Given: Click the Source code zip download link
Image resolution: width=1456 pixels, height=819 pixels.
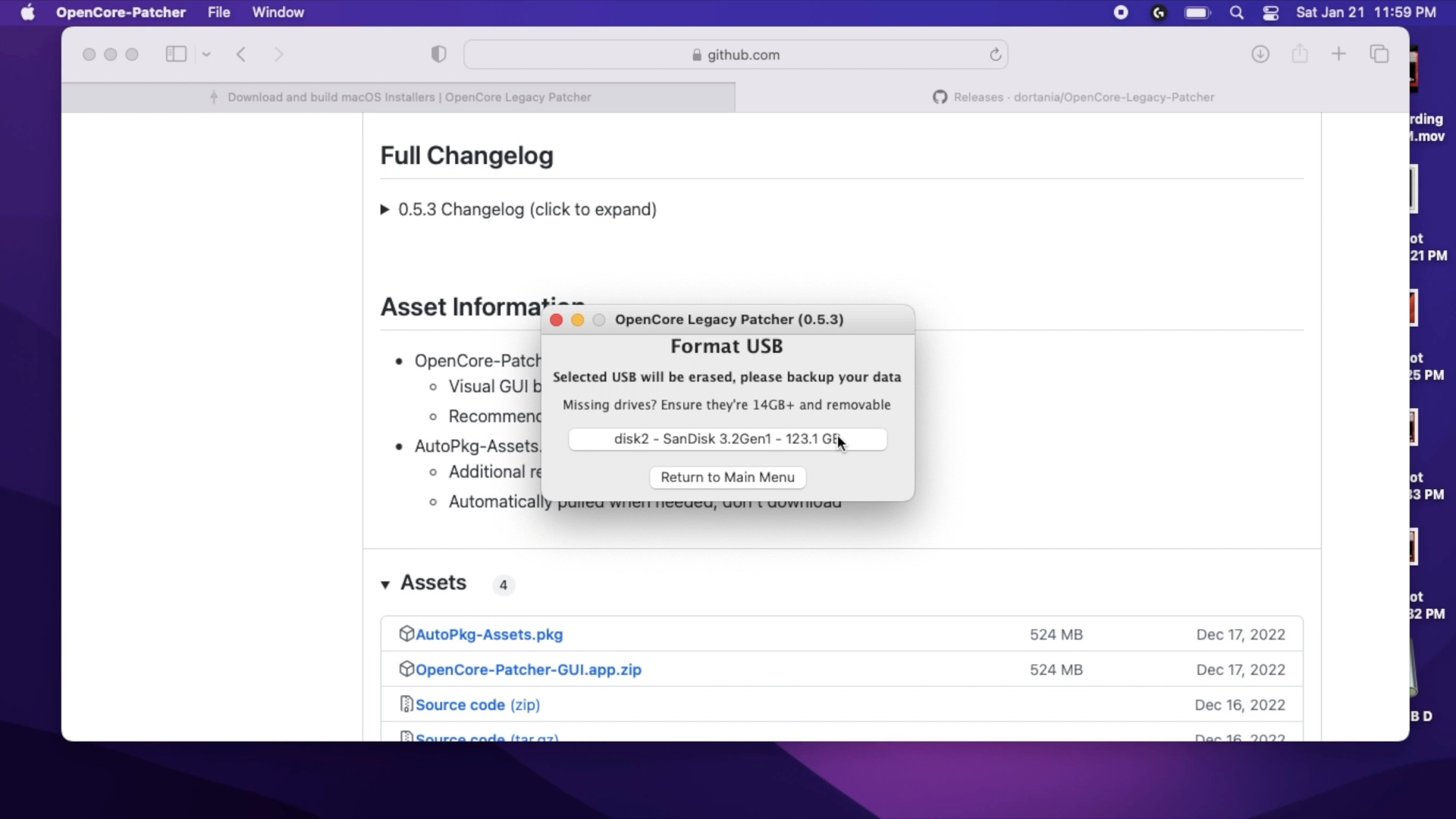Looking at the screenshot, I should pos(477,704).
